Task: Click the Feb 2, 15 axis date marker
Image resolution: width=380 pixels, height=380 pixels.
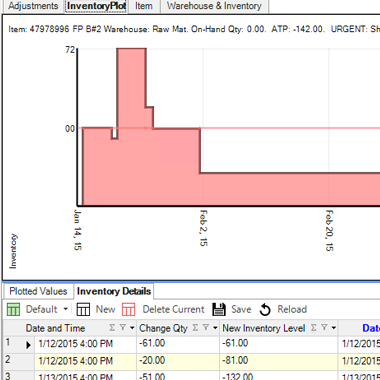Action: pyautogui.click(x=204, y=228)
